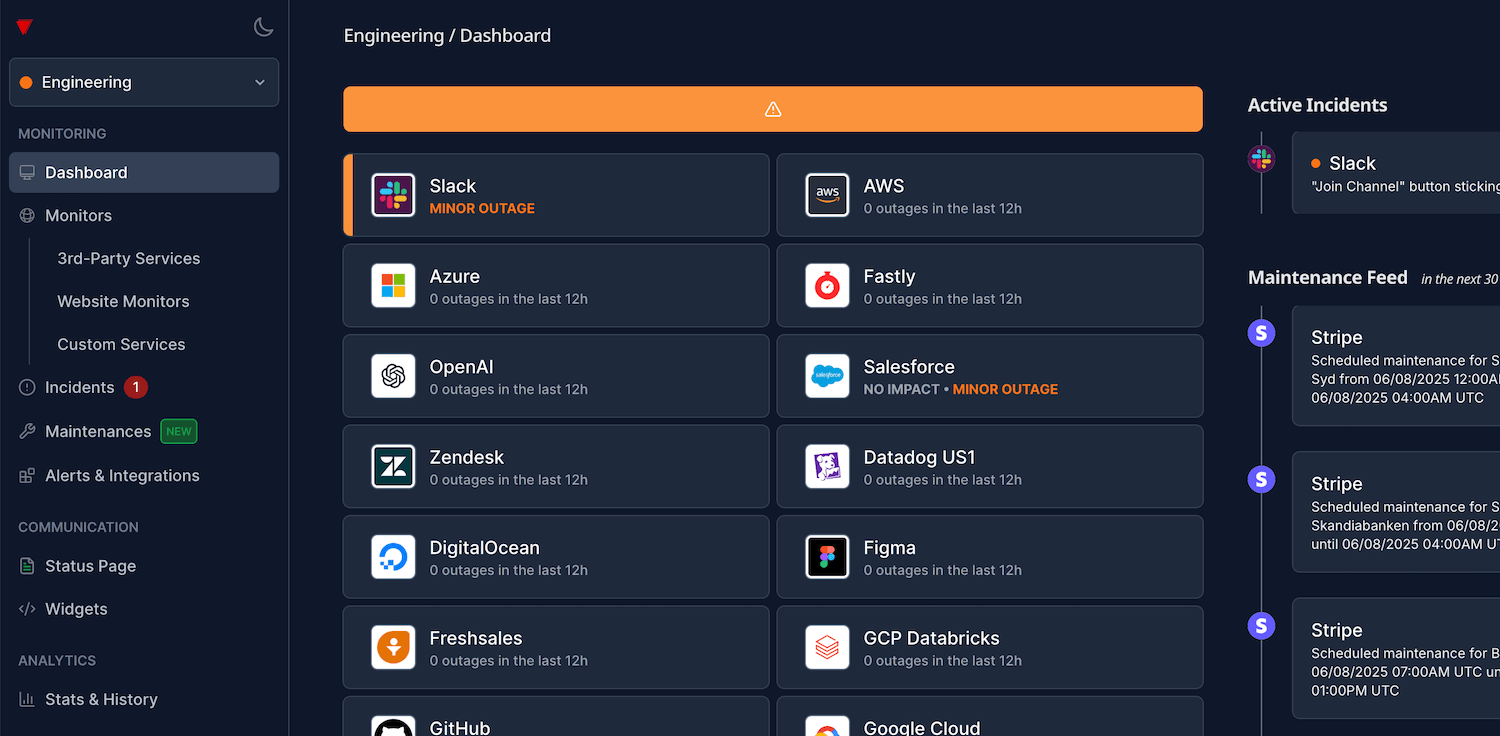The height and width of the screenshot is (736, 1500).
Task: Click "0 outages in the last 12h" under Figma
Action: click(x=943, y=570)
